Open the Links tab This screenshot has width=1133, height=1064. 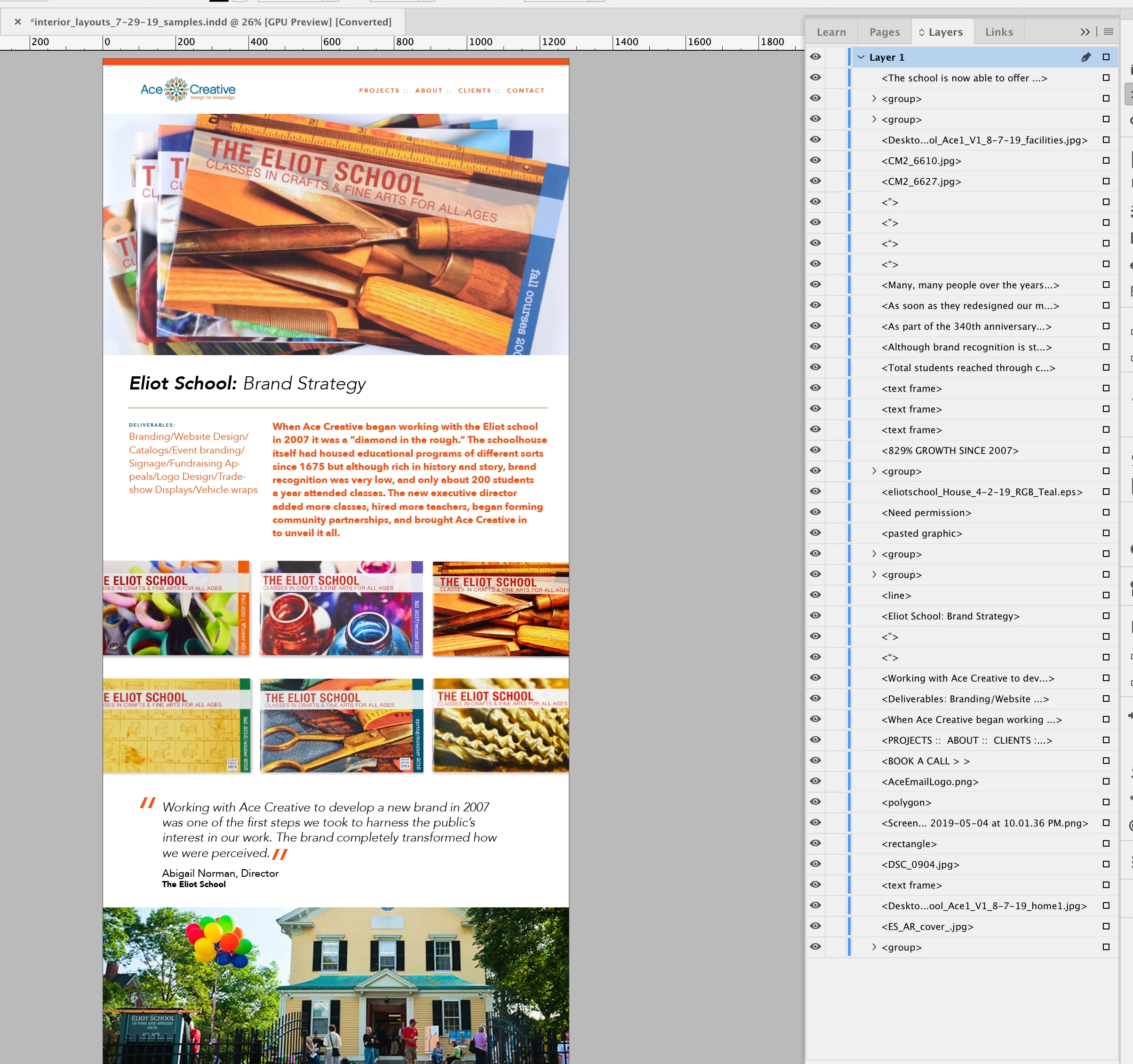(x=998, y=32)
